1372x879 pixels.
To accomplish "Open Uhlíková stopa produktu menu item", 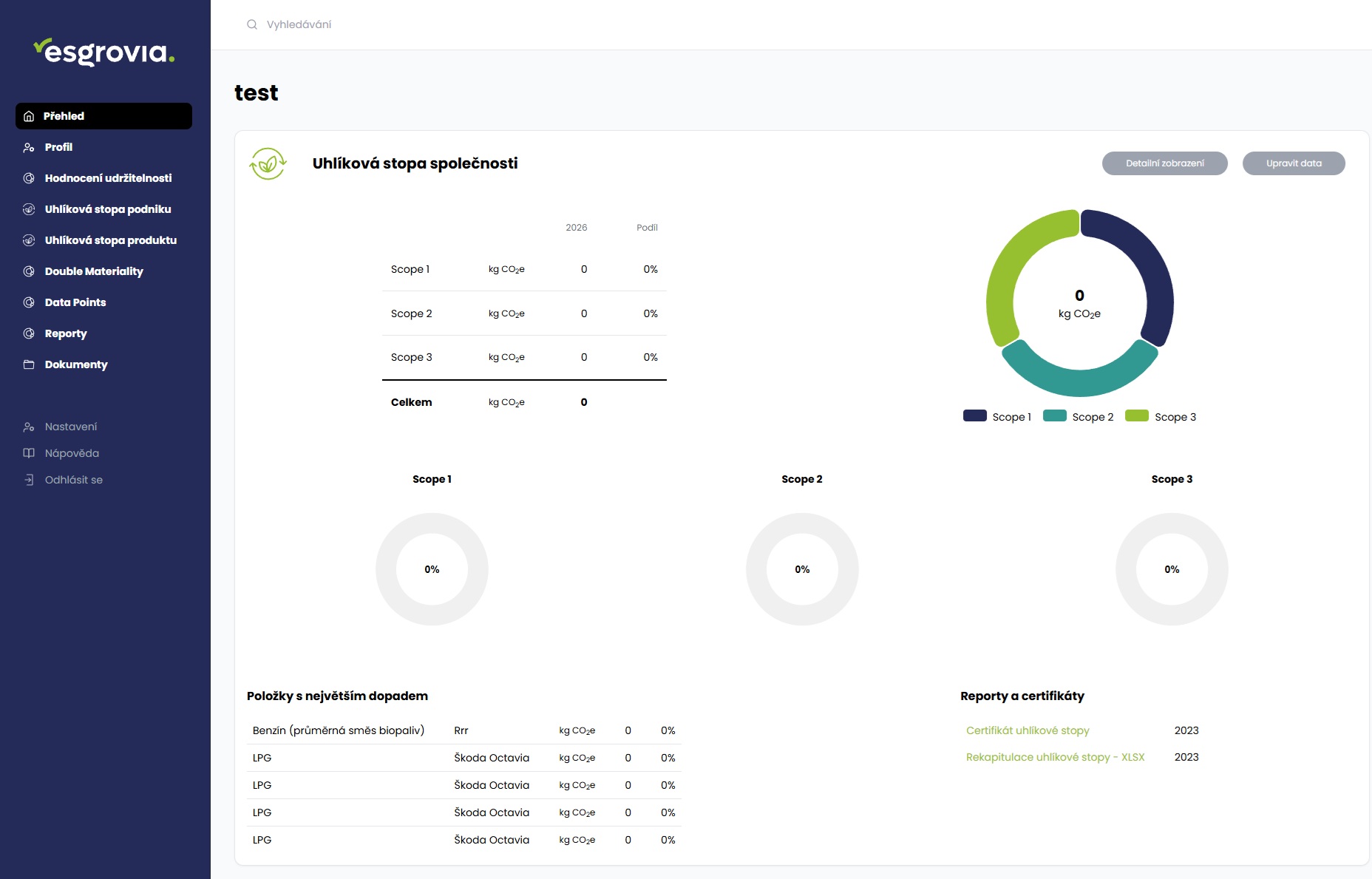I will pyautogui.click(x=110, y=240).
